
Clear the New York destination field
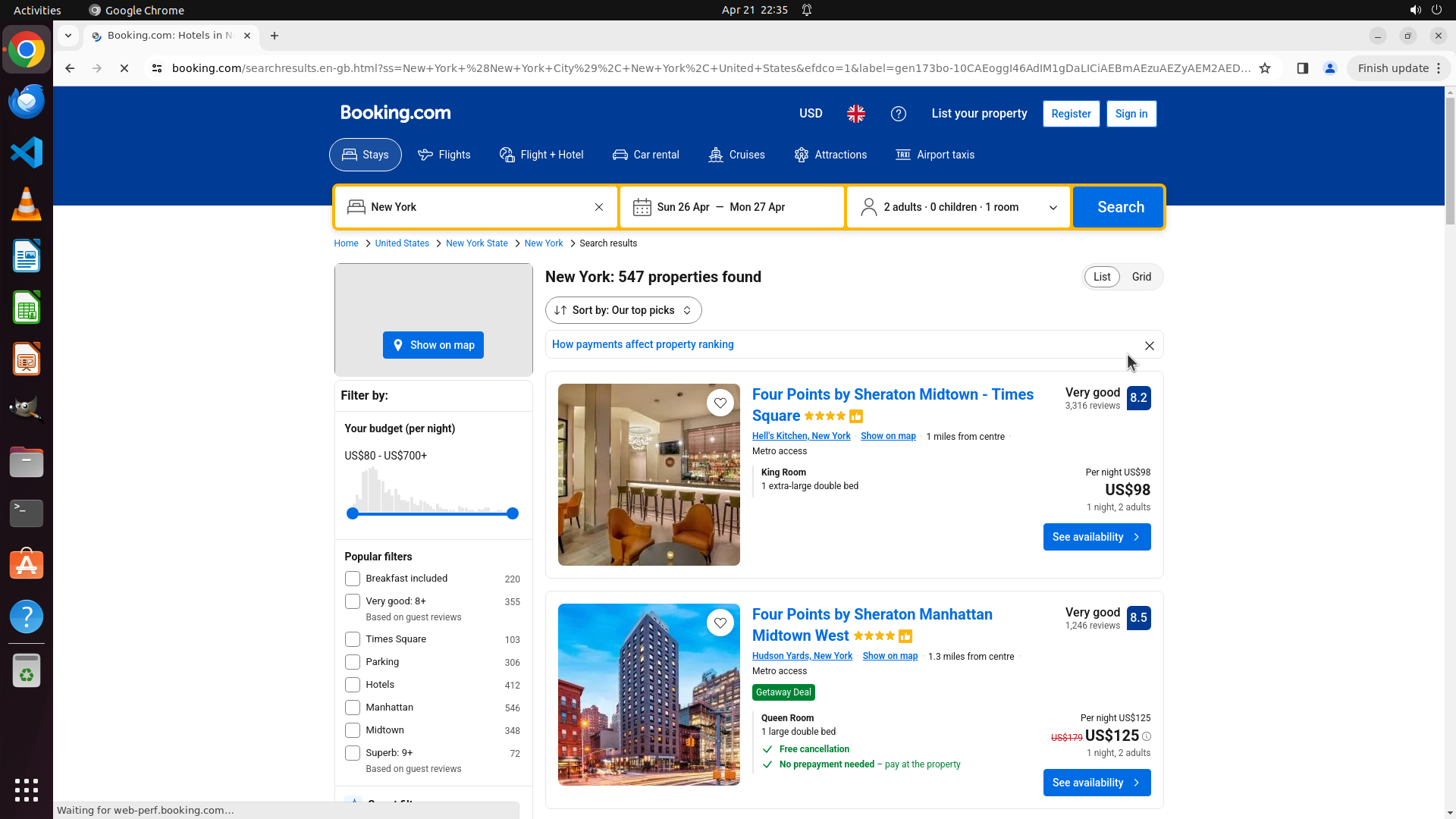click(598, 207)
